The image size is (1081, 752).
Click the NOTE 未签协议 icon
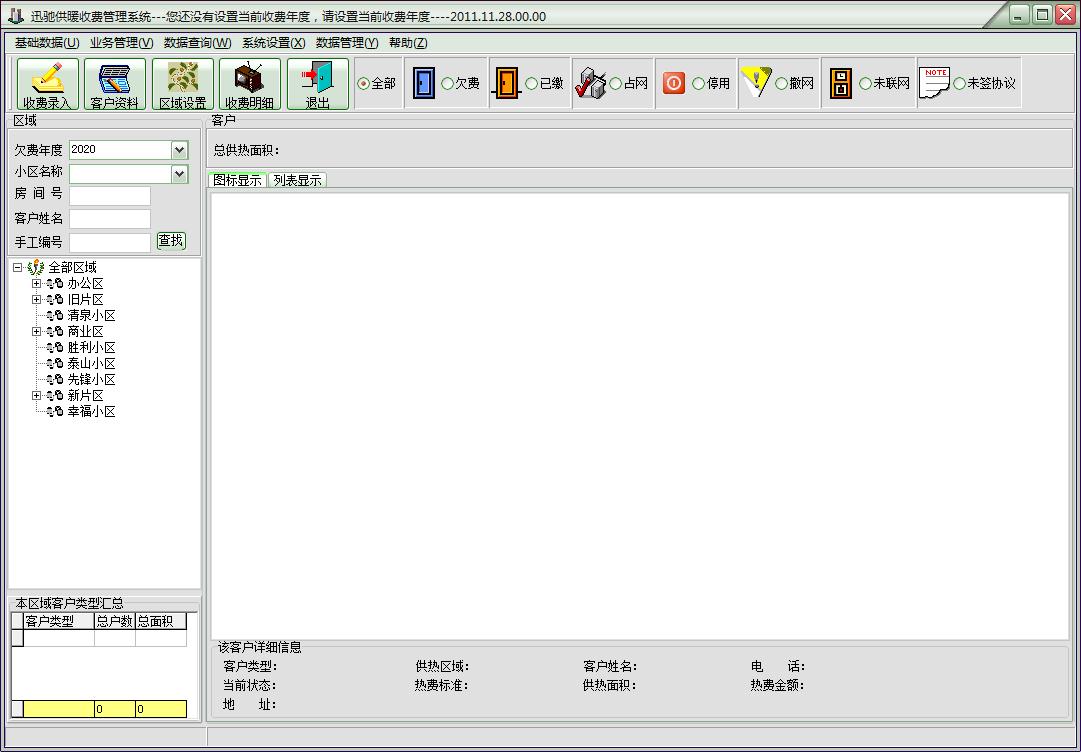pyautogui.click(x=935, y=83)
